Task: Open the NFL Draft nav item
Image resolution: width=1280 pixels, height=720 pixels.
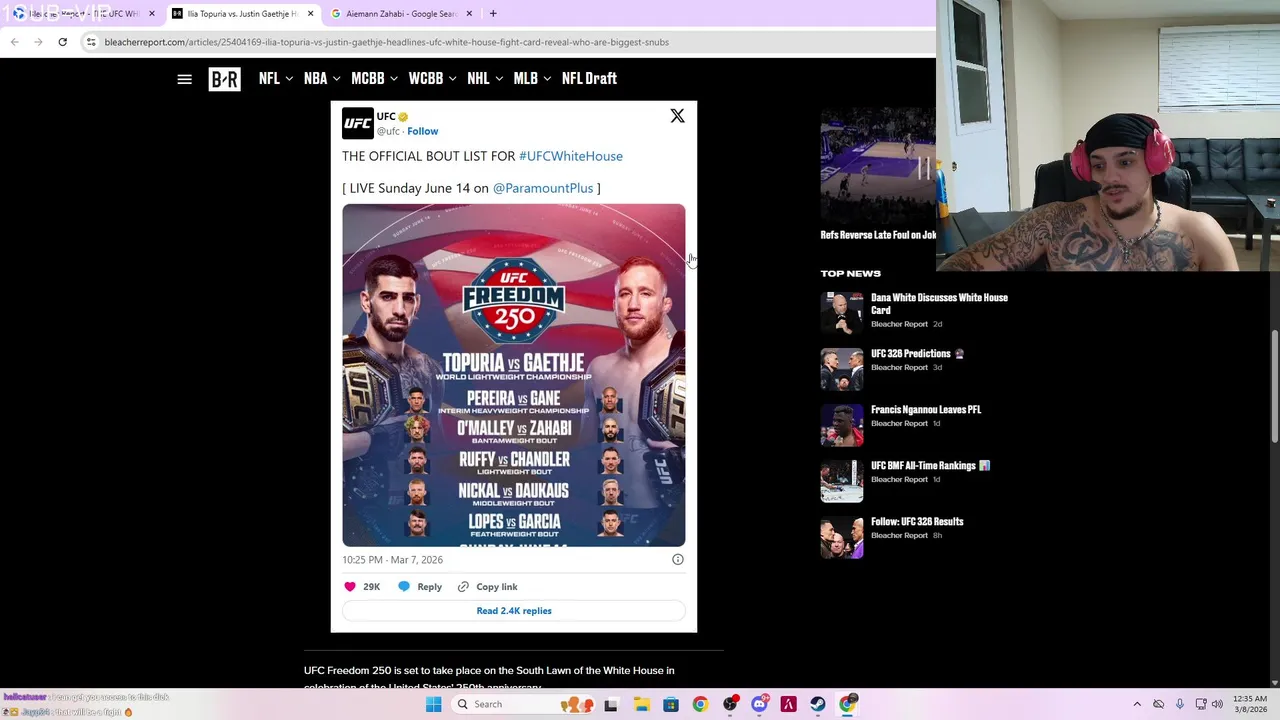Action: click(589, 79)
